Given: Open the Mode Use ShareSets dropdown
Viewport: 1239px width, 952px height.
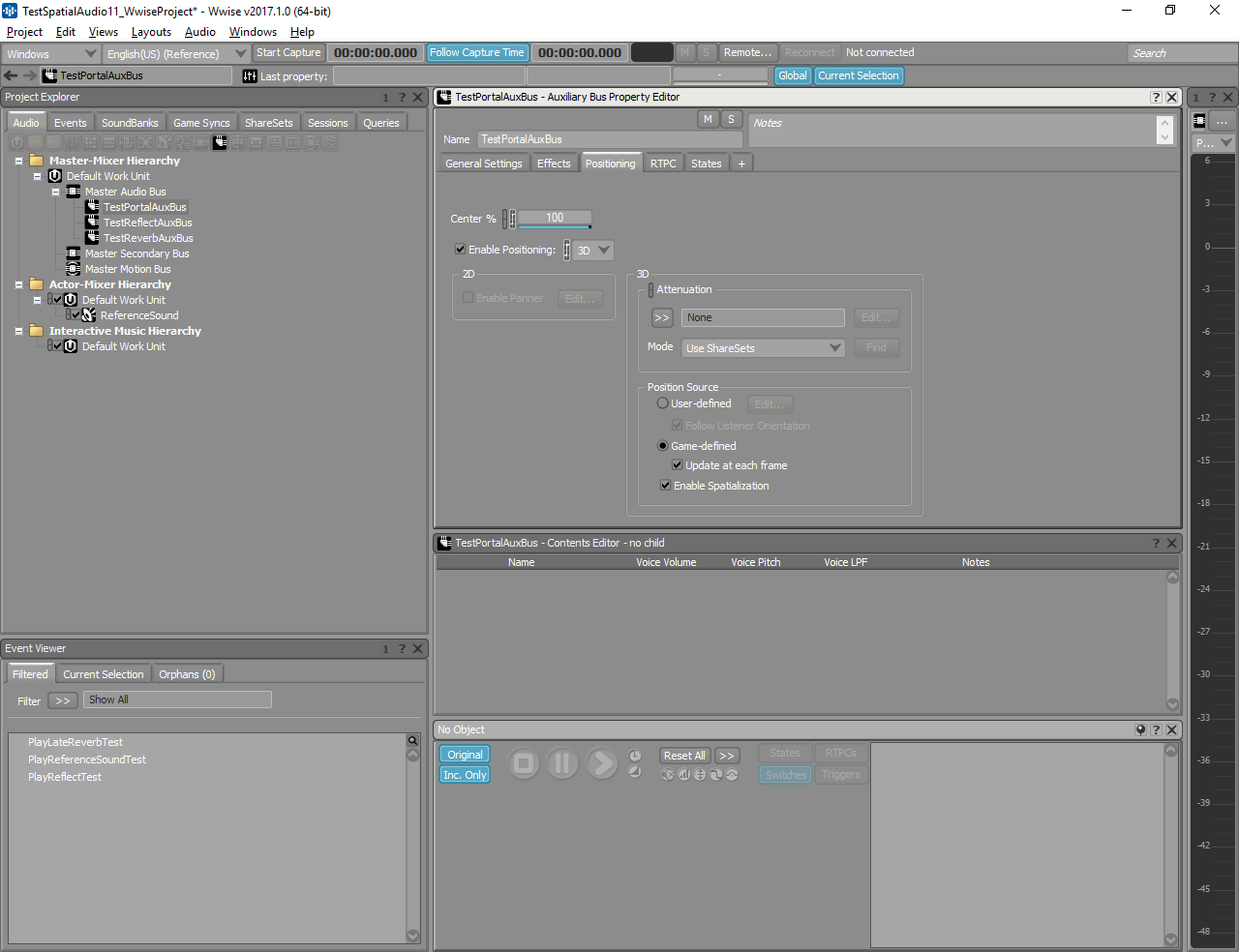Looking at the screenshot, I should [764, 348].
